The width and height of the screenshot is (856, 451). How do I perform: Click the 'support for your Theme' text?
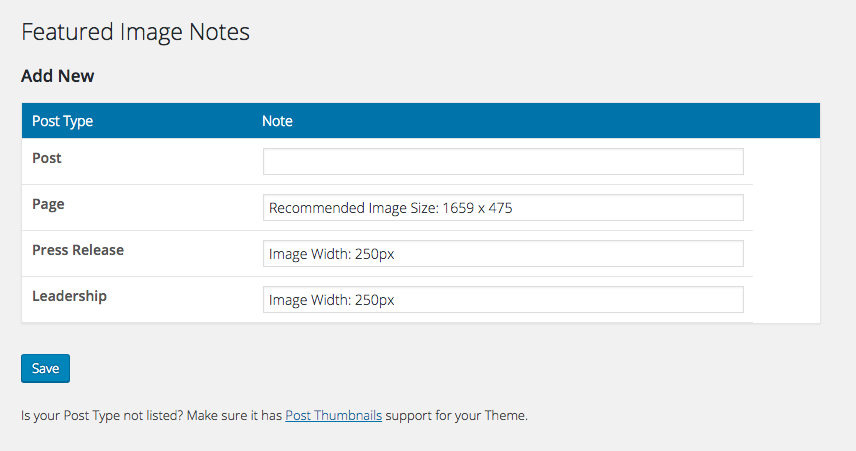pos(456,416)
